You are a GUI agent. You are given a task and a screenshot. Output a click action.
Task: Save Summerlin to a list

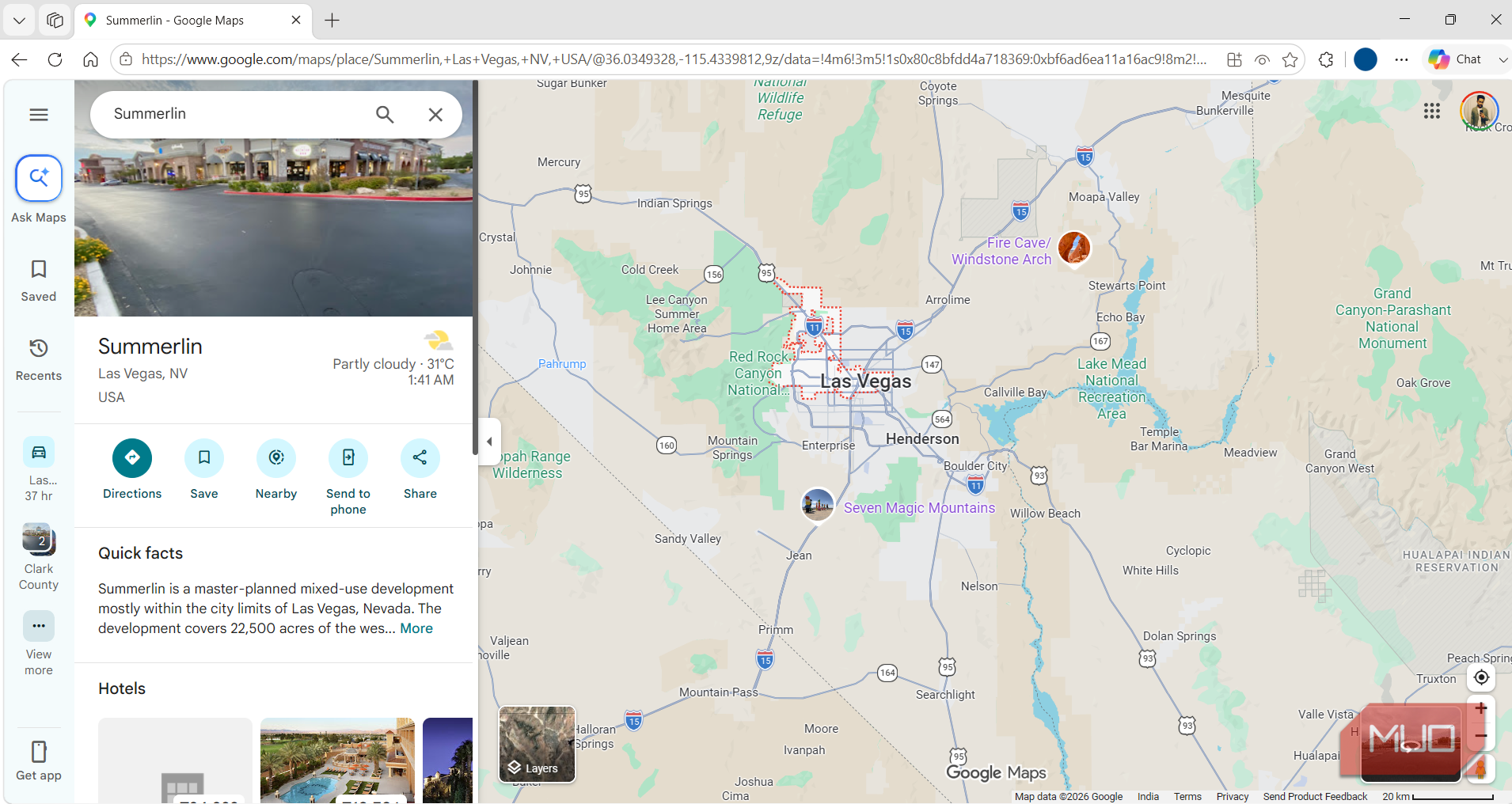click(204, 470)
